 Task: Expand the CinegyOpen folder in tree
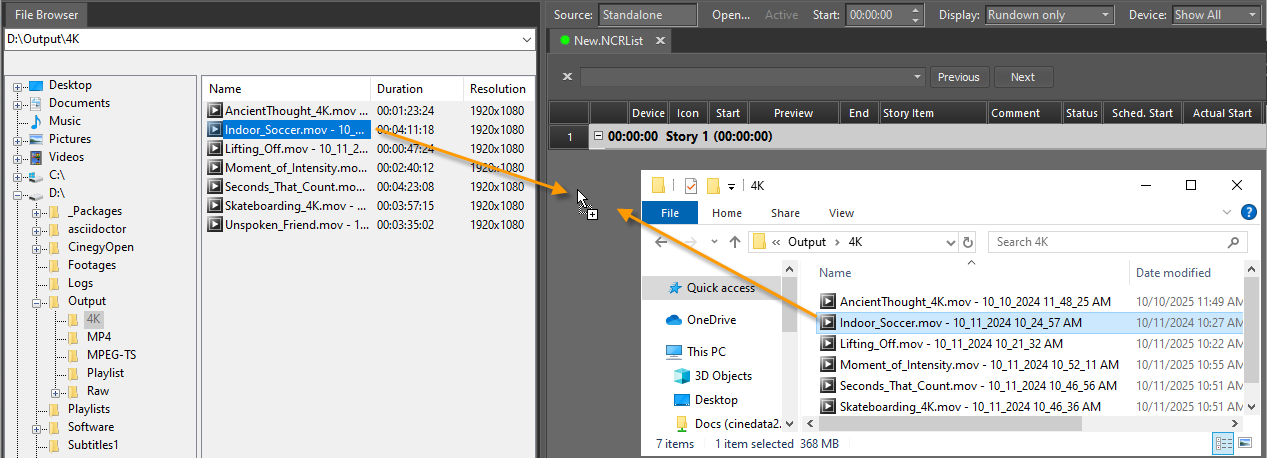[37, 247]
